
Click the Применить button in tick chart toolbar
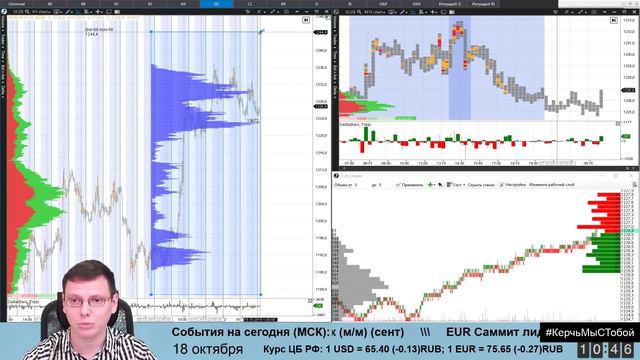[x=409, y=185]
